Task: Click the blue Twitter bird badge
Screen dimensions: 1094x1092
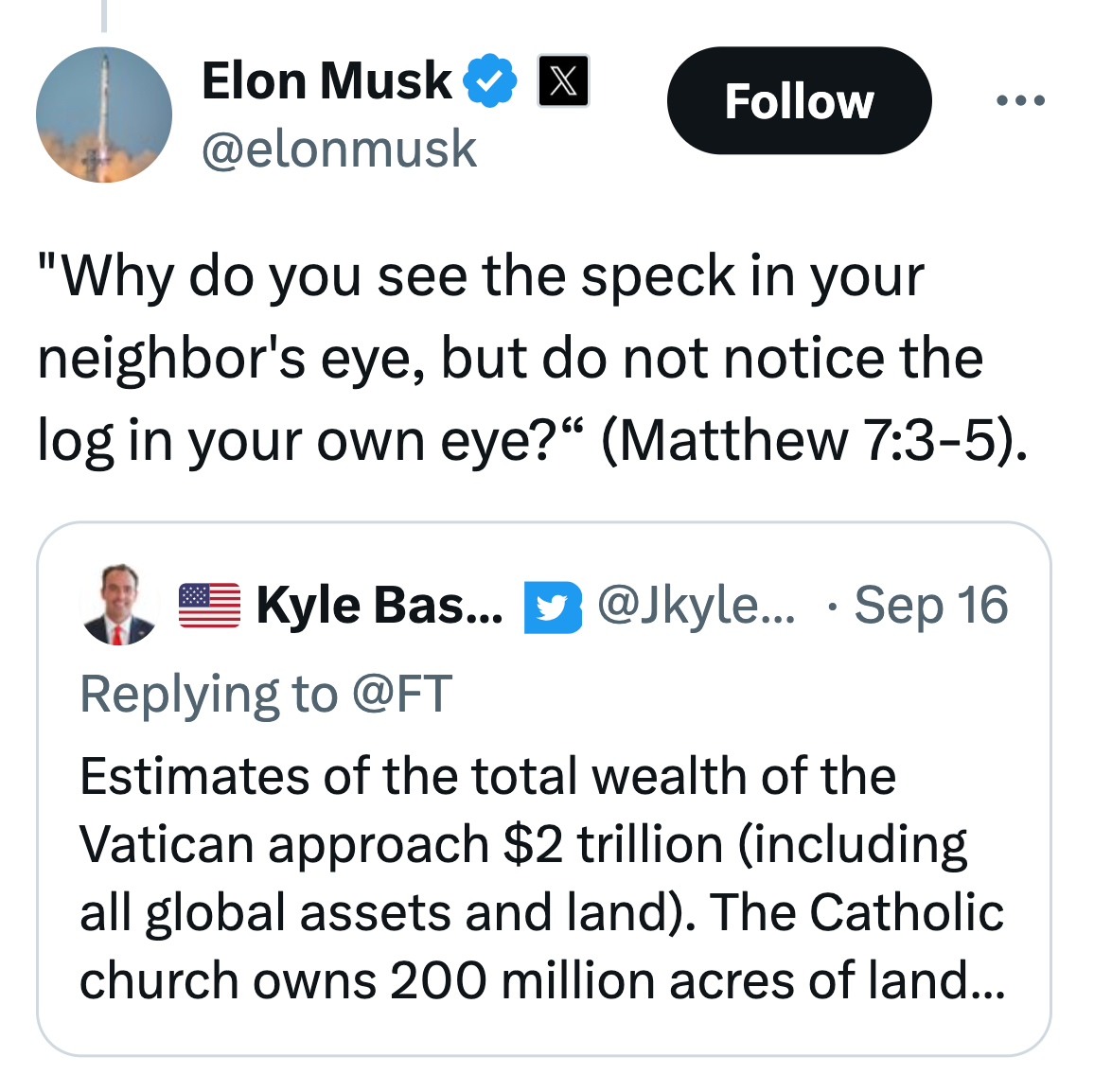Action: [553, 607]
